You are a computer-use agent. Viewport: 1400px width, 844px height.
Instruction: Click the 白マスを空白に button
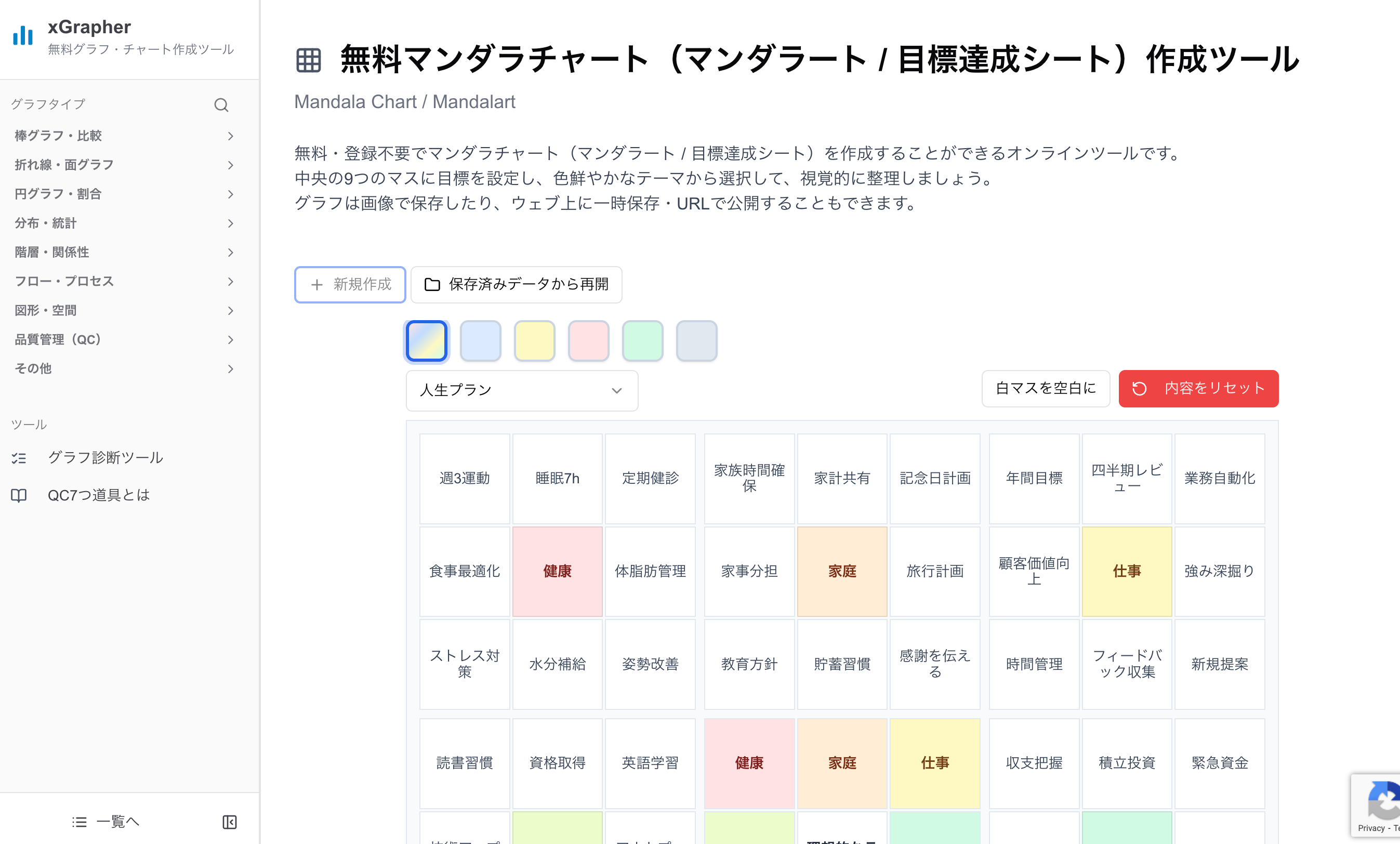click(1046, 389)
